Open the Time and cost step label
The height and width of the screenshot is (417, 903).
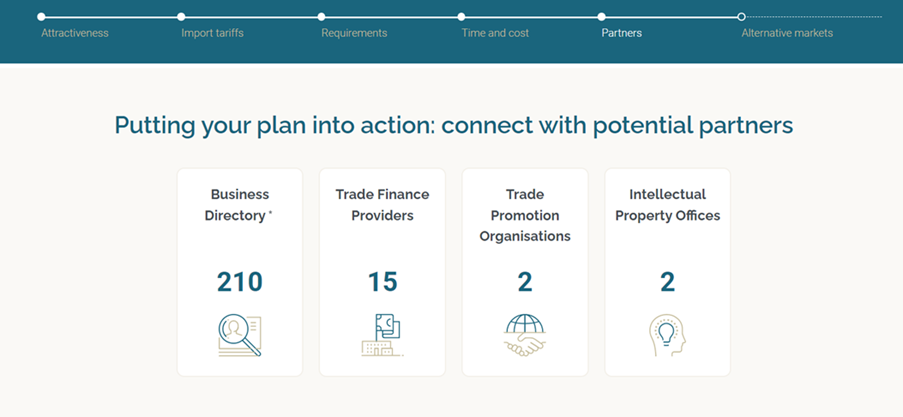(495, 33)
